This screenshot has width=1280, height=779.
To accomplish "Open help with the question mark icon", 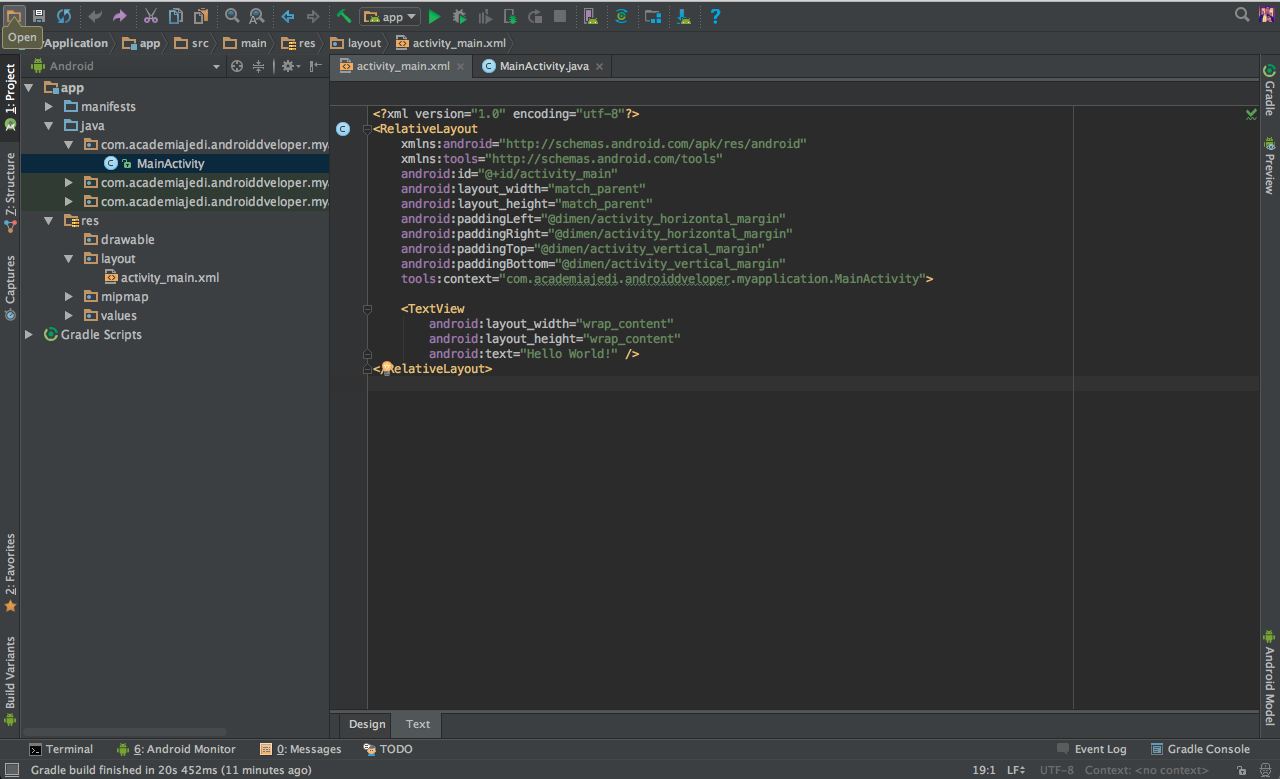I will coord(716,16).
